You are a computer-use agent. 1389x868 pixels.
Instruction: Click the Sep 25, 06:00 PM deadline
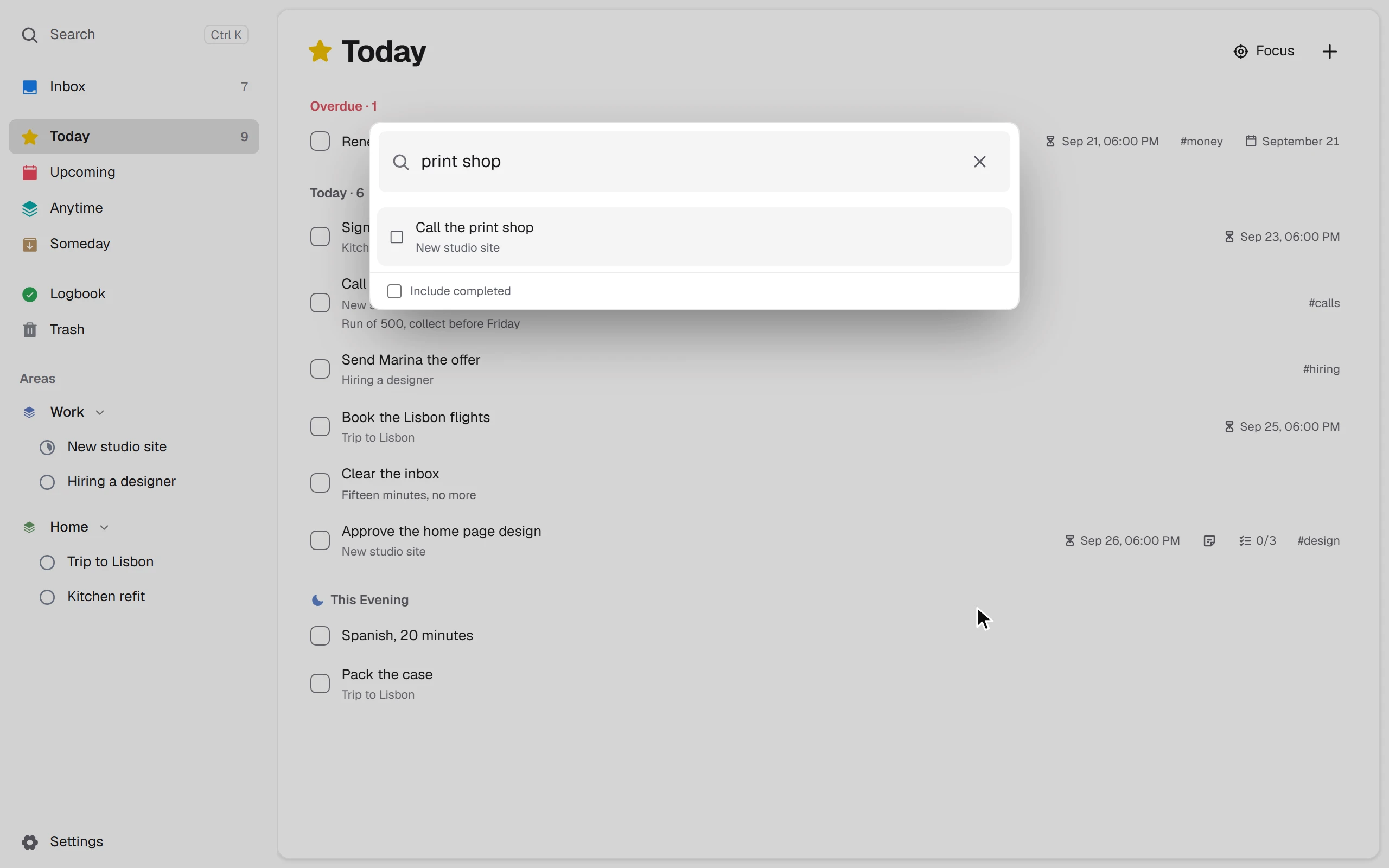tap(1282, 427)
